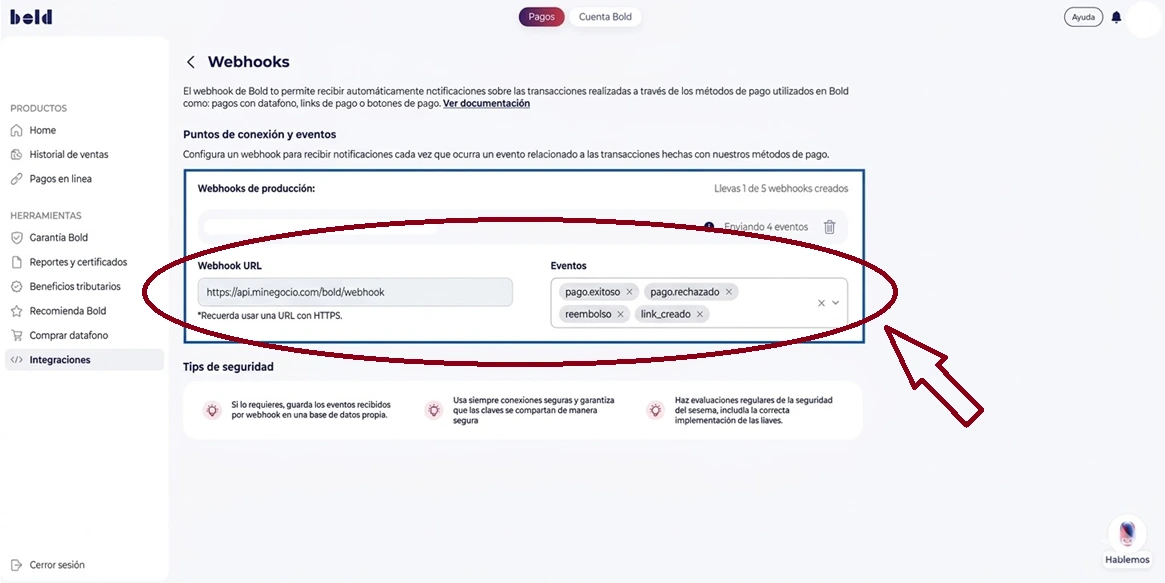Viewport: 1165px width, 583px height.
Task: Delete the webhook with the trash icon
Action: pos(829,227)
